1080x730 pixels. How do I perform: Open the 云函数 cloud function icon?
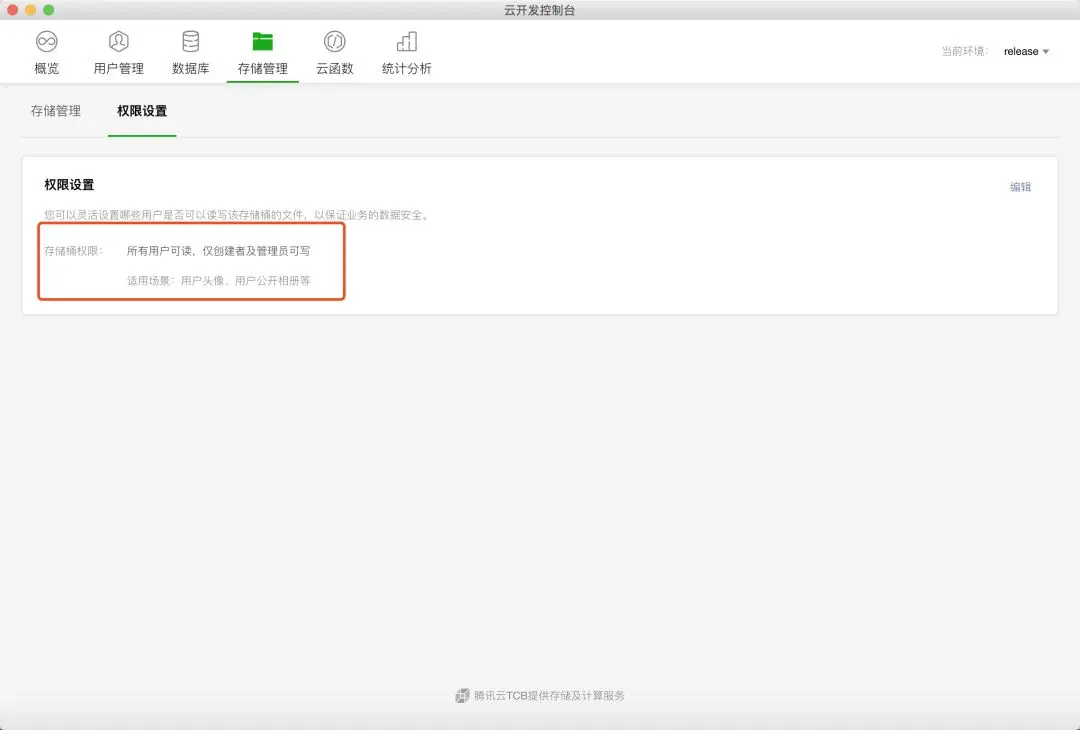click(x=335, y=41)
